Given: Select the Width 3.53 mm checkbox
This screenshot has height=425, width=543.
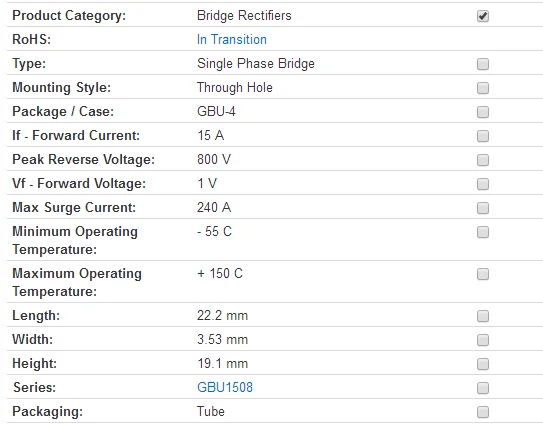Looking at the screenshot, I should click(x=483, y=340).
